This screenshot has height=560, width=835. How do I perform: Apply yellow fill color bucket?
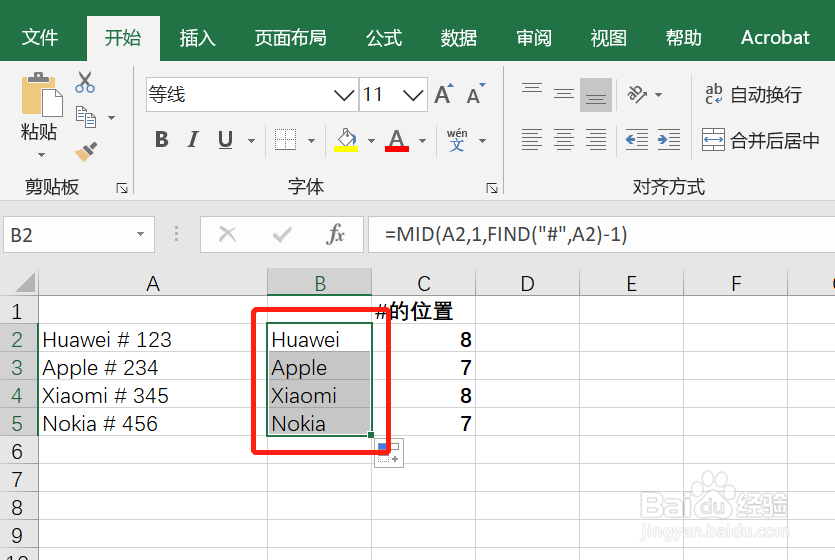346,140
